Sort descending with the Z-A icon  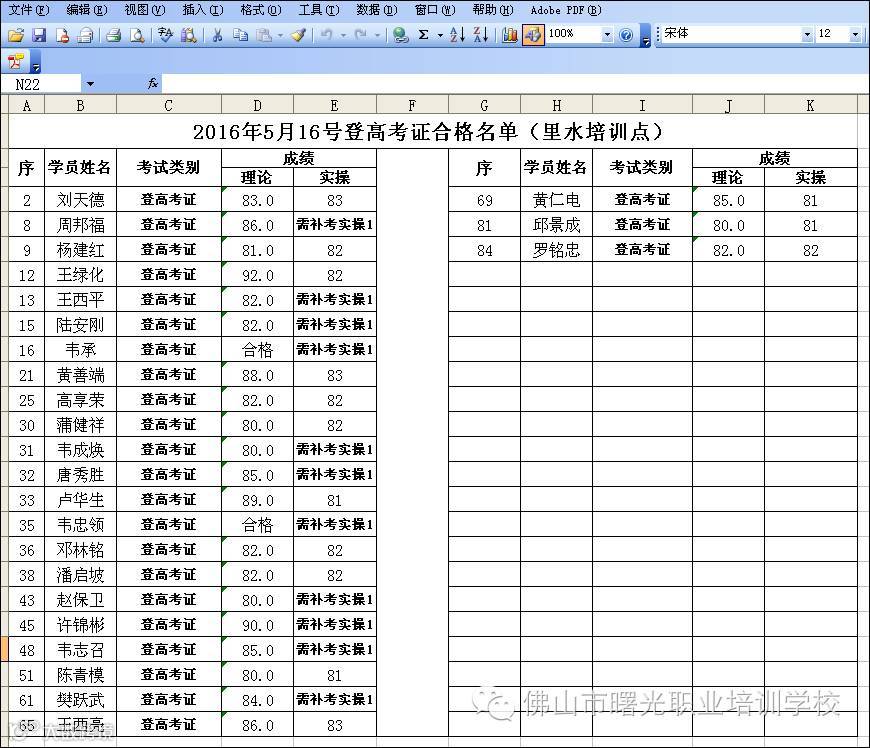tap(481, 35)
